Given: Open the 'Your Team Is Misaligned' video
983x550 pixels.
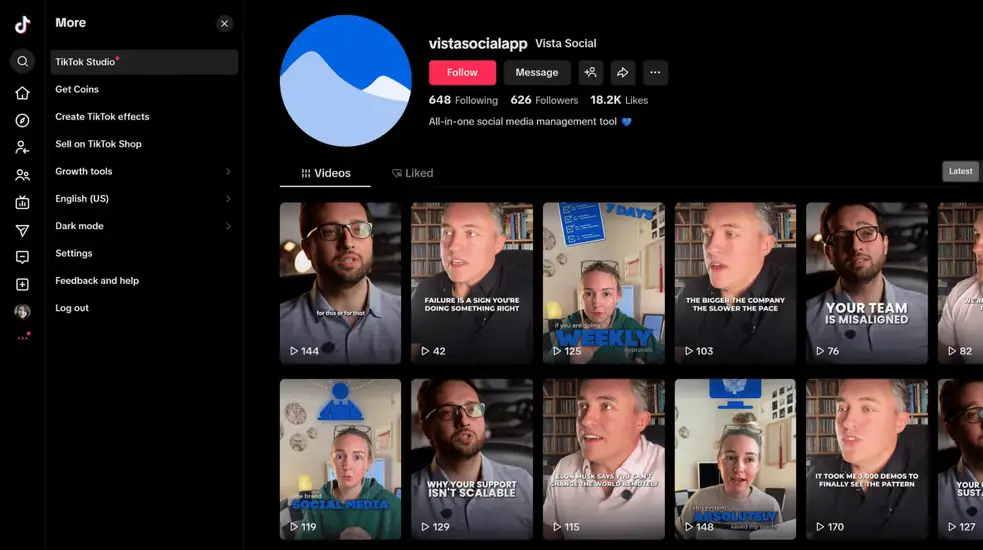Looking at the screenshot, I should click(x=866, y=283).
